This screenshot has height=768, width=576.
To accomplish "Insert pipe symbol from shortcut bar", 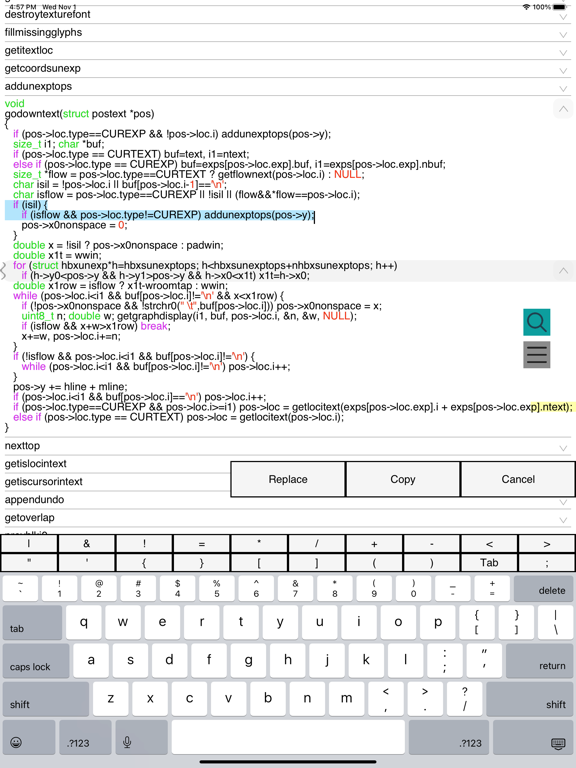I will [29, 544].
